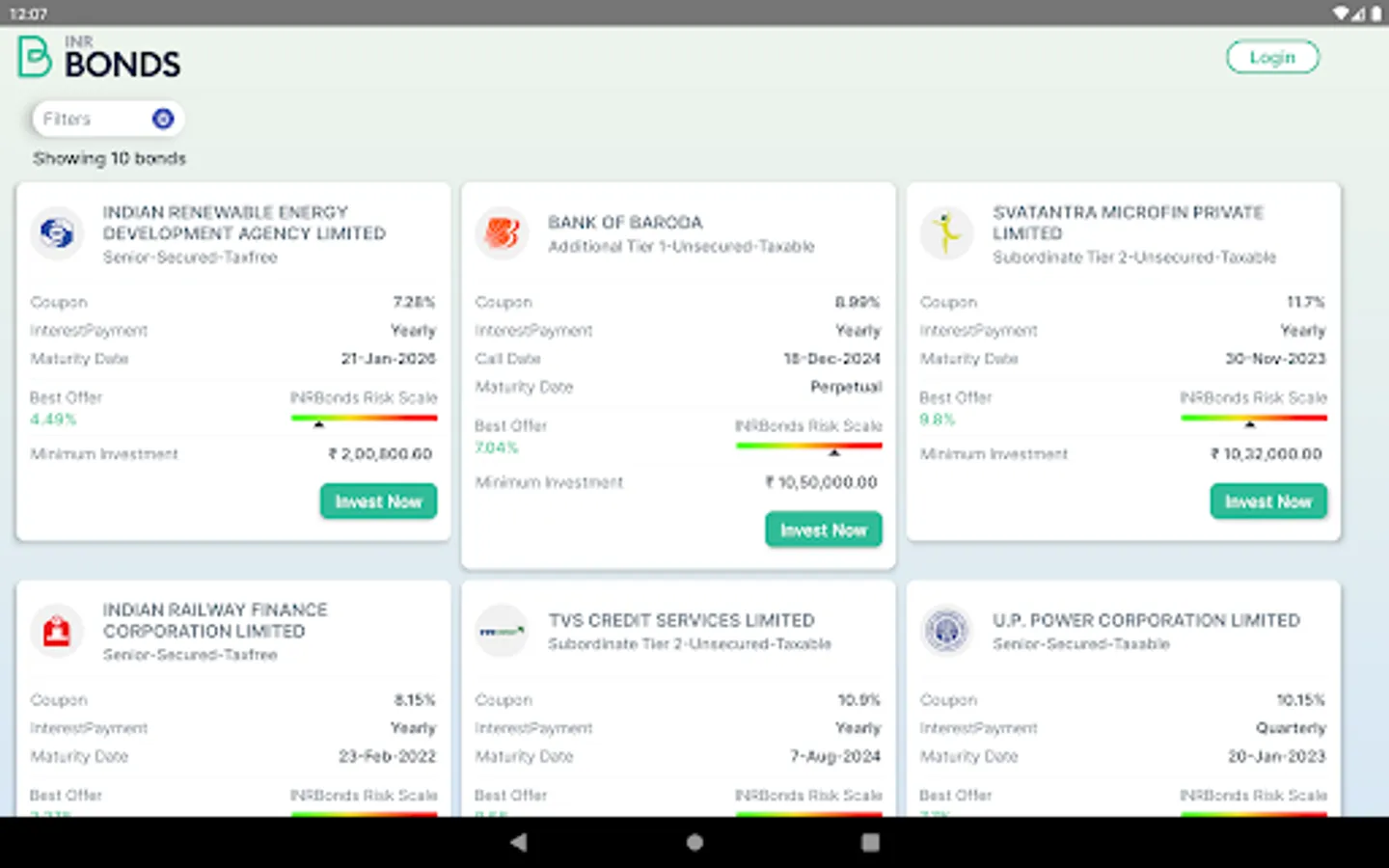Select minimum investment ₹ 10,50,000.00
Screen dimensions: 1389x868
821,482
